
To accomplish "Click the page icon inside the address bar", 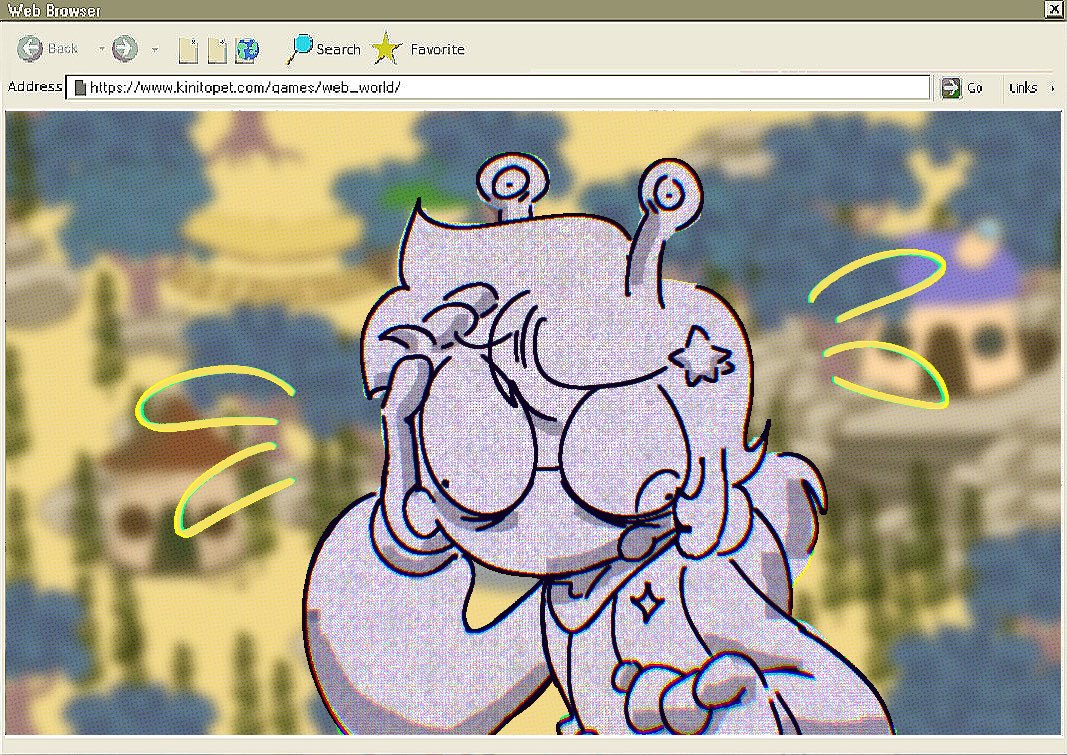I will (x=80, y=88).
